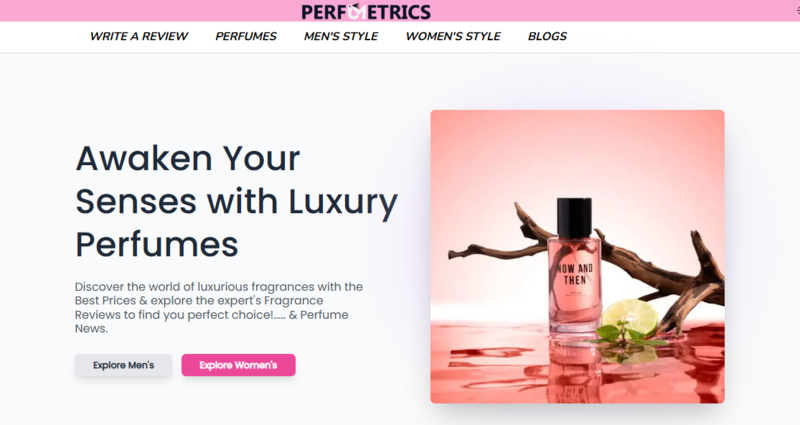Screen dimensions: 800x425
Task: Click the Perfometrics logo in header
Action: (366, 11)
